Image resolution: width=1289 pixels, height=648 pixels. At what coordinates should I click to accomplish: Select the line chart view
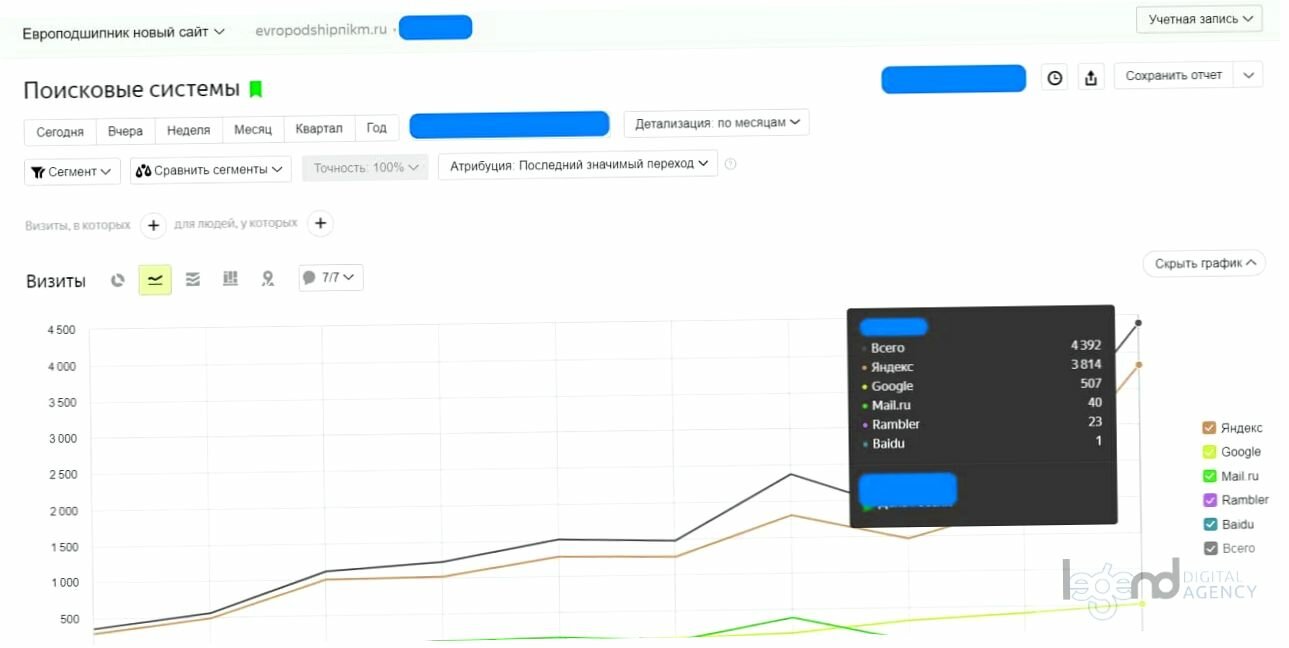pyautogui.click(x=155, y=280)
